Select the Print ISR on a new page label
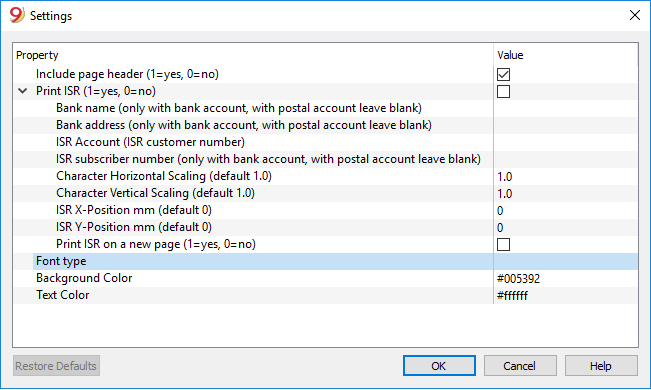This screenshot has height=390, width=651. point(156,244)
